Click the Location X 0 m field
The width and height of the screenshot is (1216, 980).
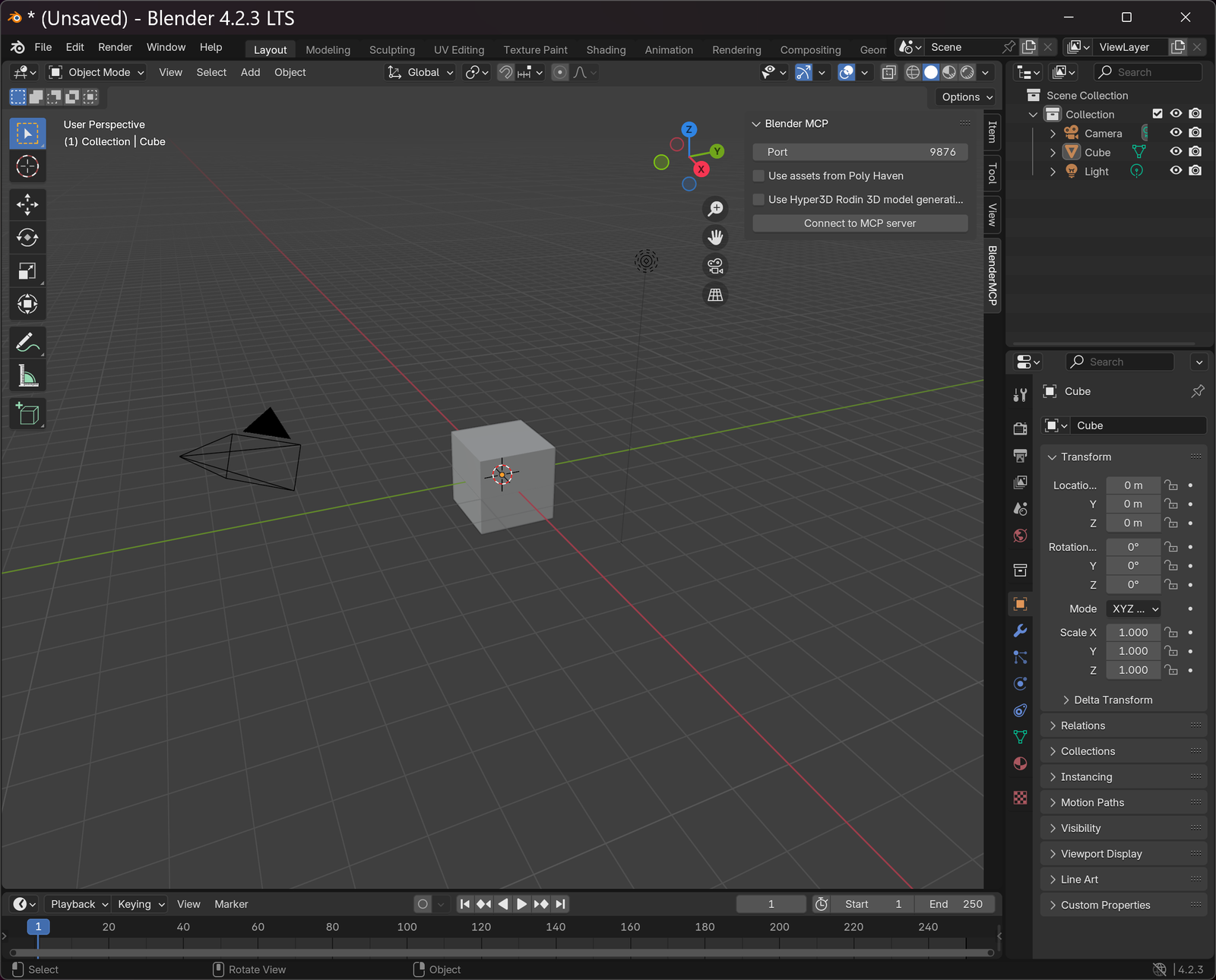point(1133,485)
